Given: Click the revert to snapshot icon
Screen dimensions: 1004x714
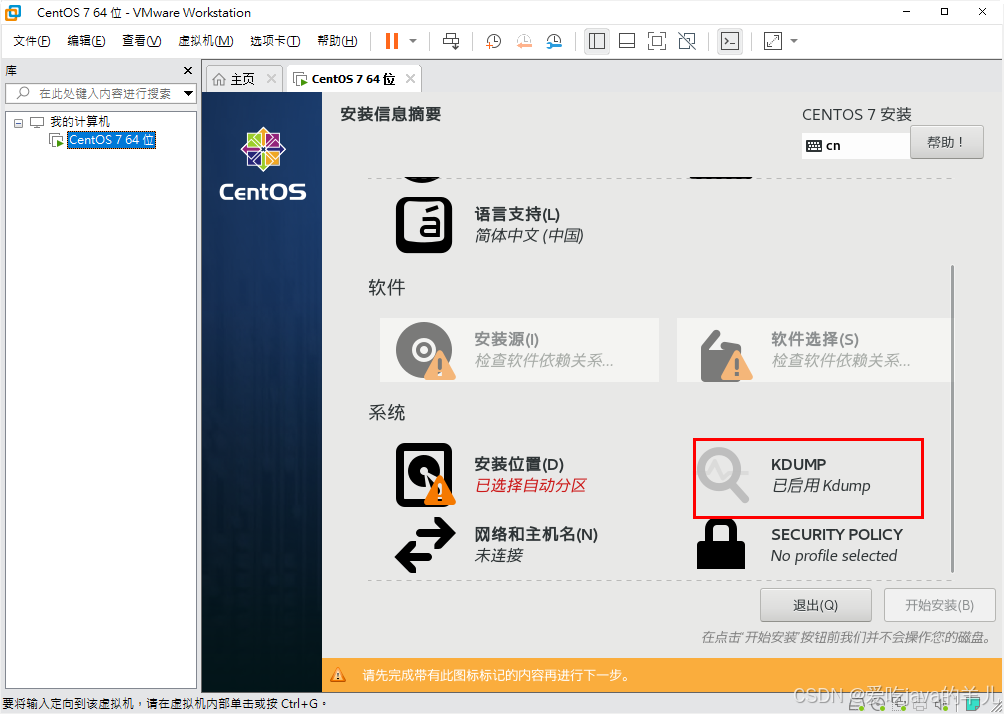Looking at the screenshot, I should click(524, 41).
